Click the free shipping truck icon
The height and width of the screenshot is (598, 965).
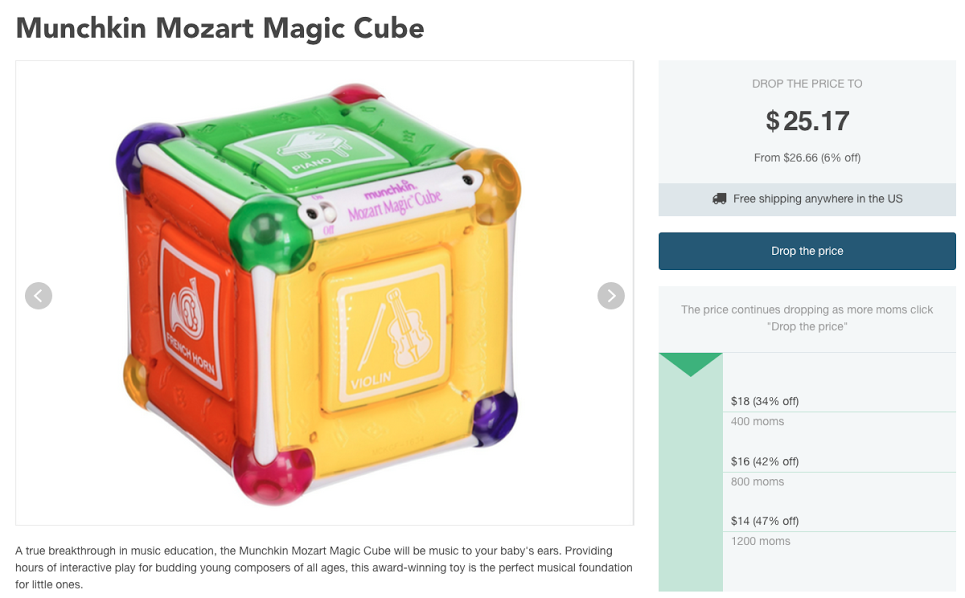pos(719,199)
